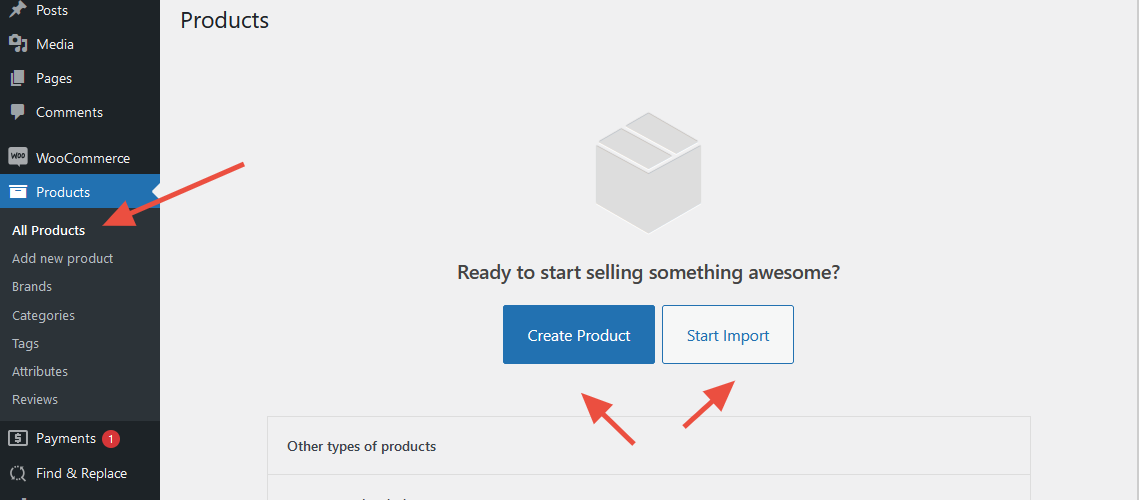Screen dimensions: 1139x500
Task: Click the Products archive icon
Action: 17,192
